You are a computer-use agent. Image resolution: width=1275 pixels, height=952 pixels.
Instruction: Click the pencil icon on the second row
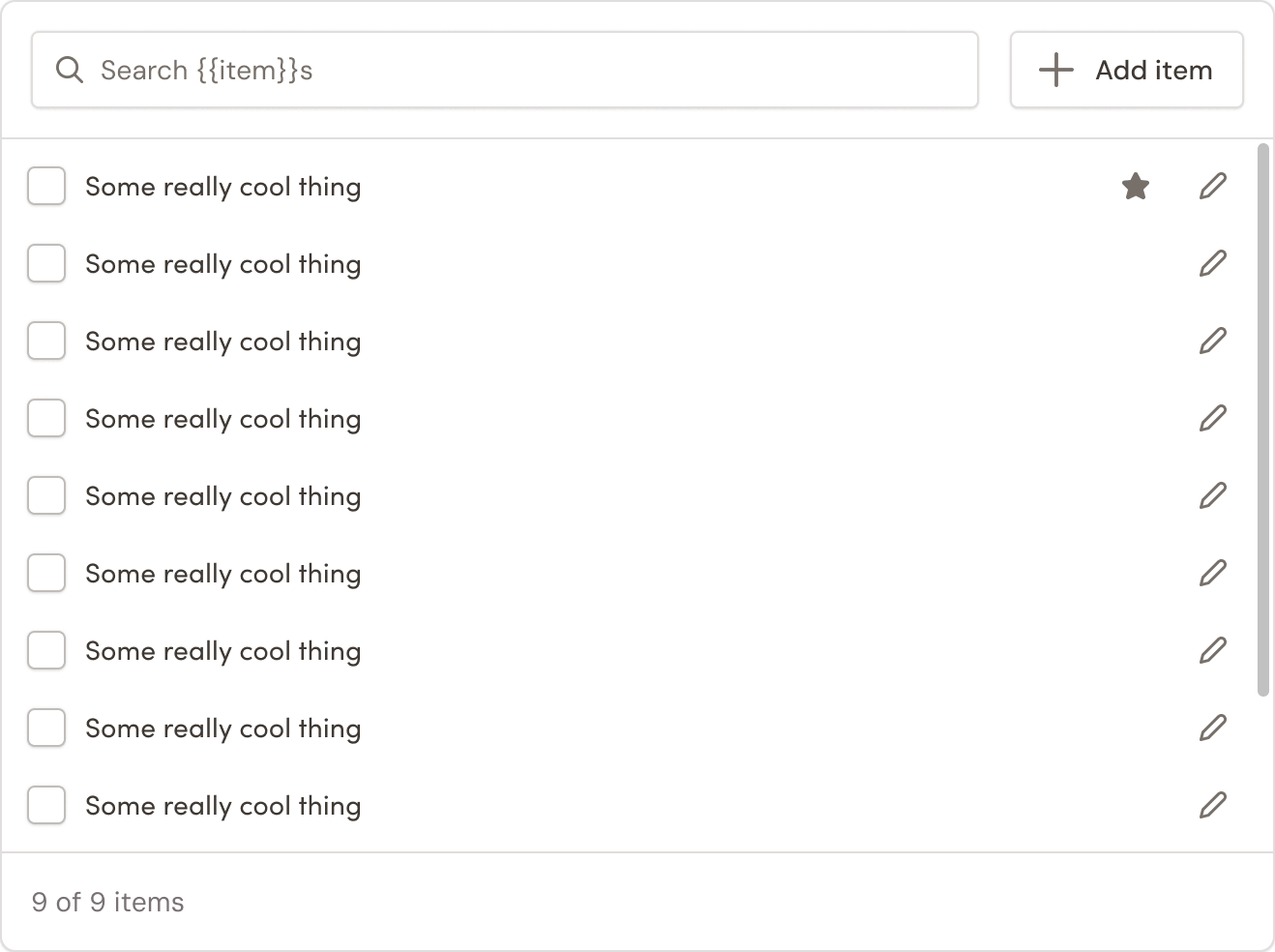pos(1213,263)
